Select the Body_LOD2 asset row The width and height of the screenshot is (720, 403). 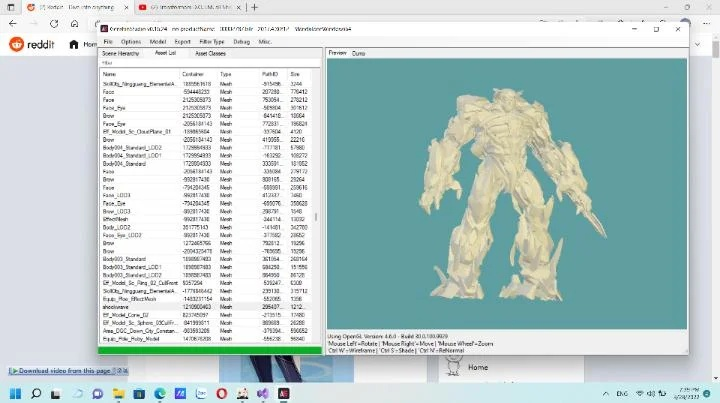tap(207, 227)
